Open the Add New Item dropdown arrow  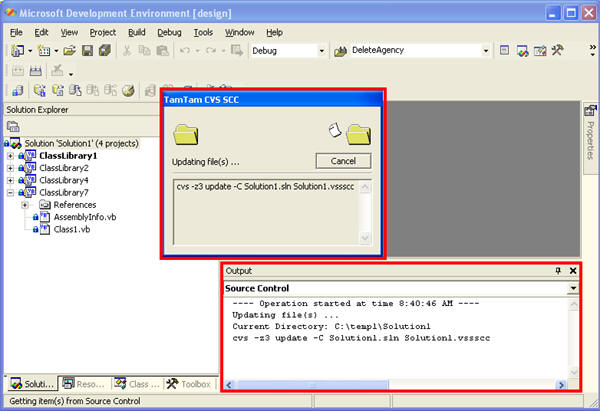pyautogui.click(x=56, y=51)
